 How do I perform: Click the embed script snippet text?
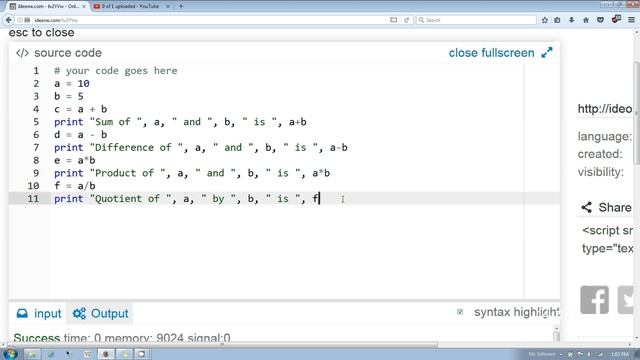tap(607, 239)
